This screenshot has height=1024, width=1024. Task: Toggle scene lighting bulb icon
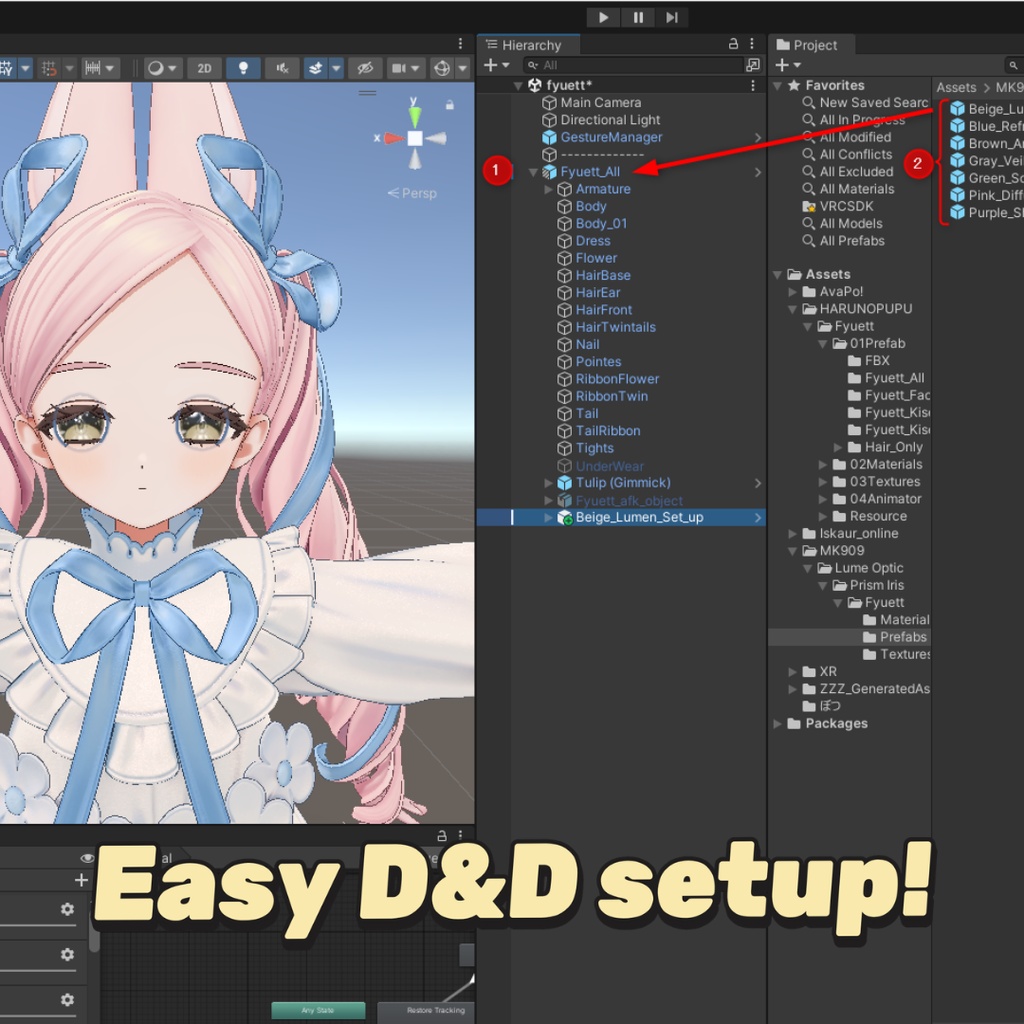[x=244, y=68]
